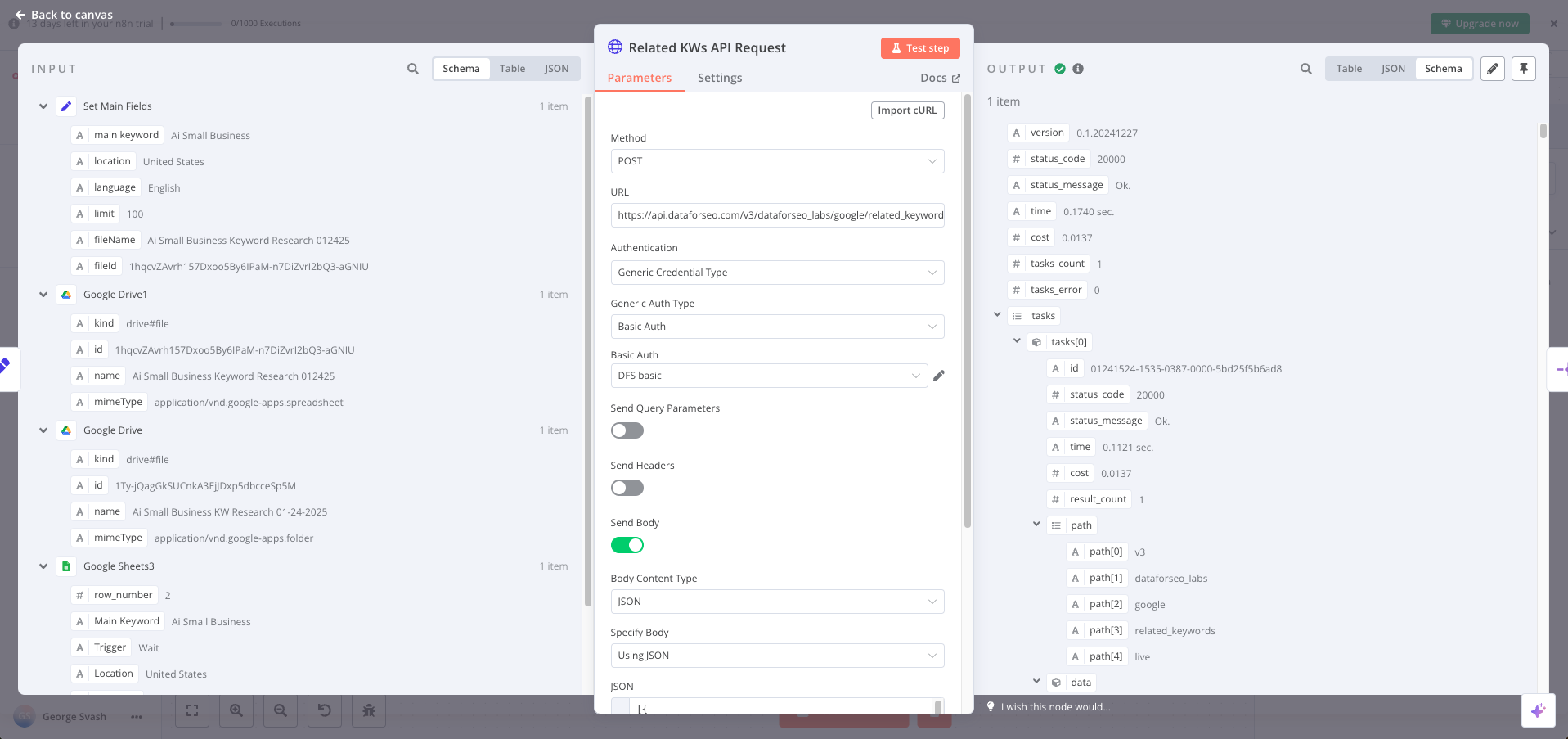Select input JSON view tab

556,69
